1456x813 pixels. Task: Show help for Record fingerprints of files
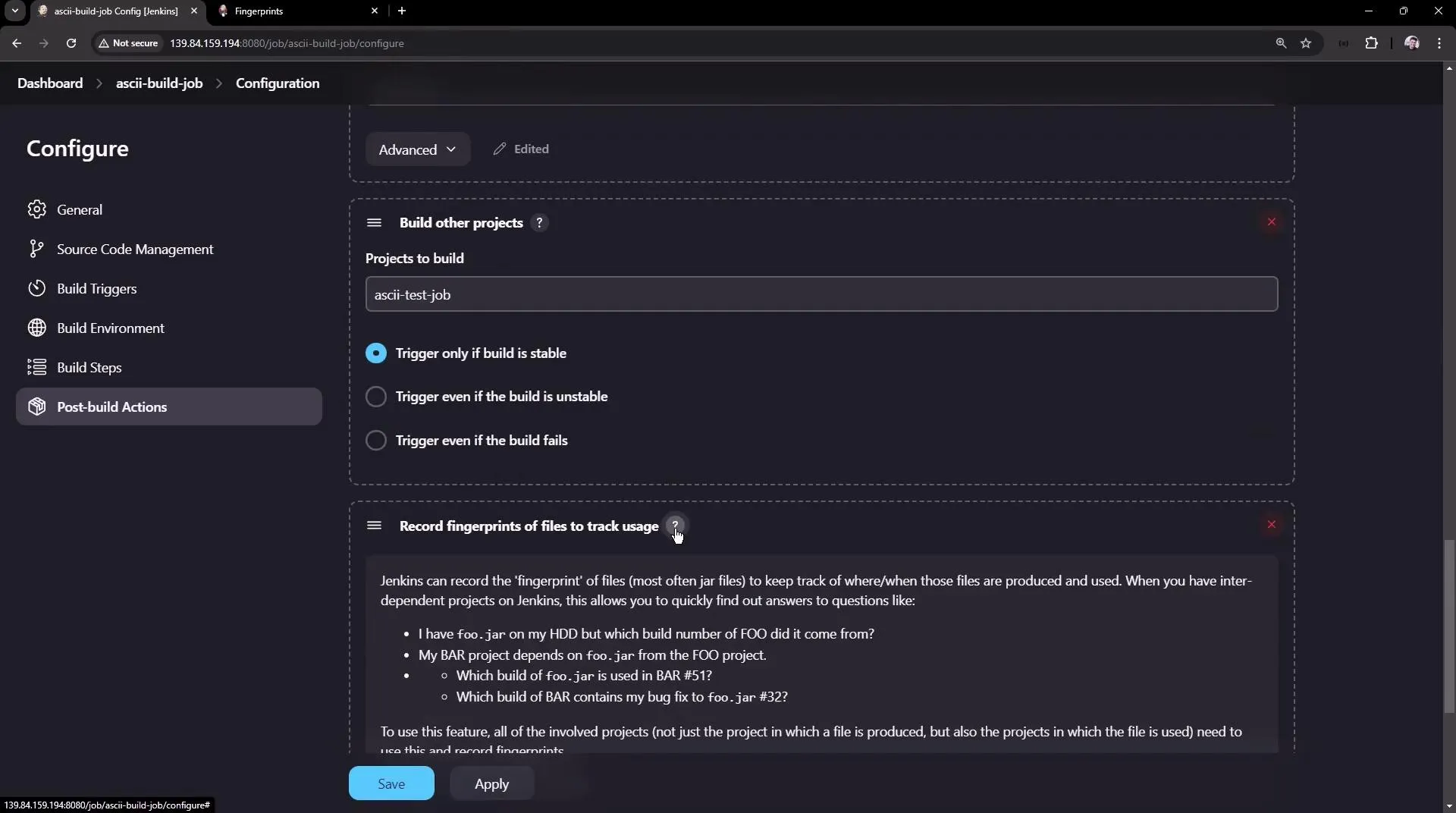pyautogui.click(x=675, y=526)
